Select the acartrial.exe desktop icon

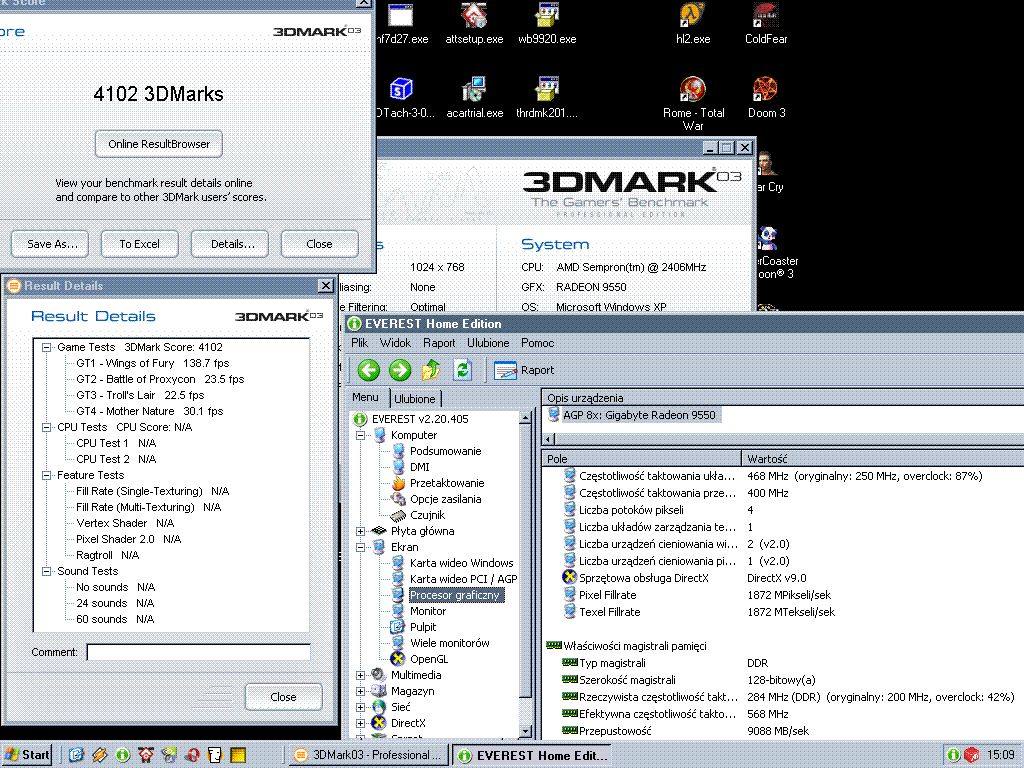tap(475, 97)
